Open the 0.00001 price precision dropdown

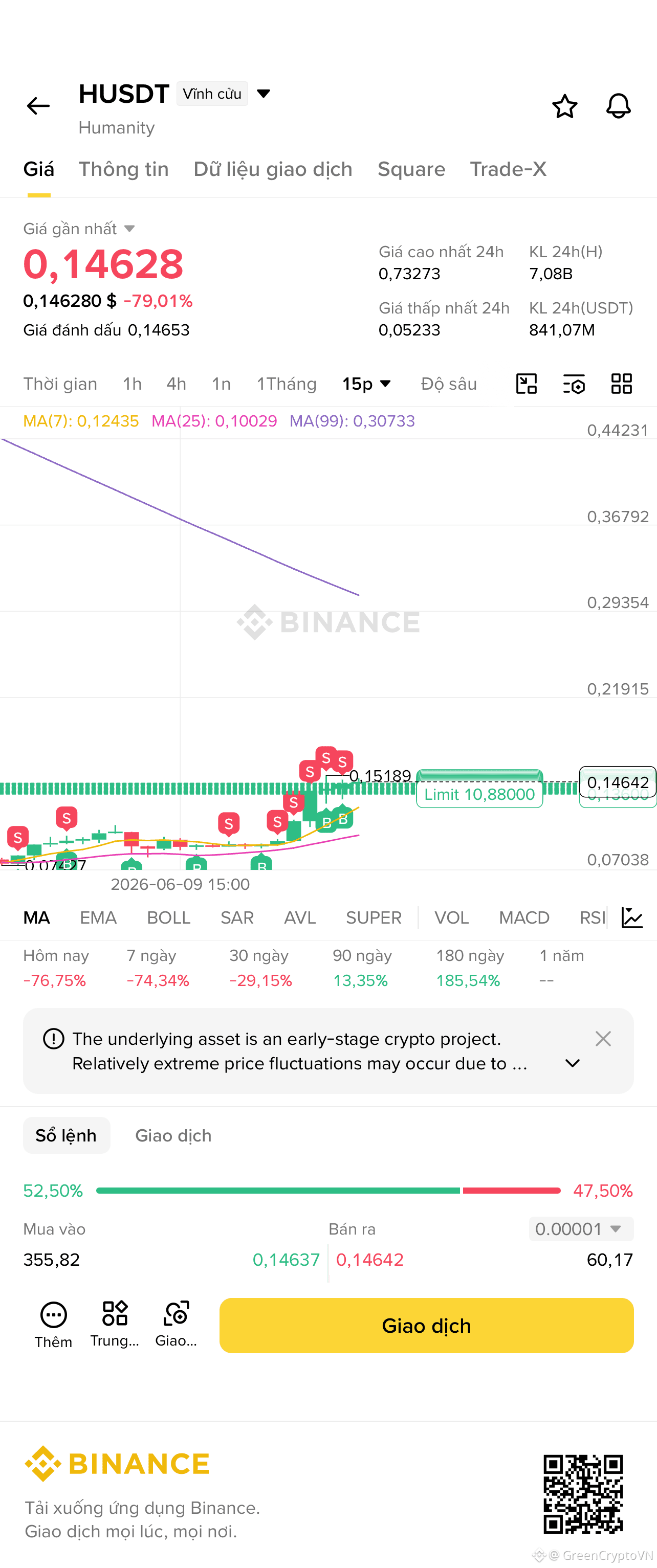tap(580, 1228)
